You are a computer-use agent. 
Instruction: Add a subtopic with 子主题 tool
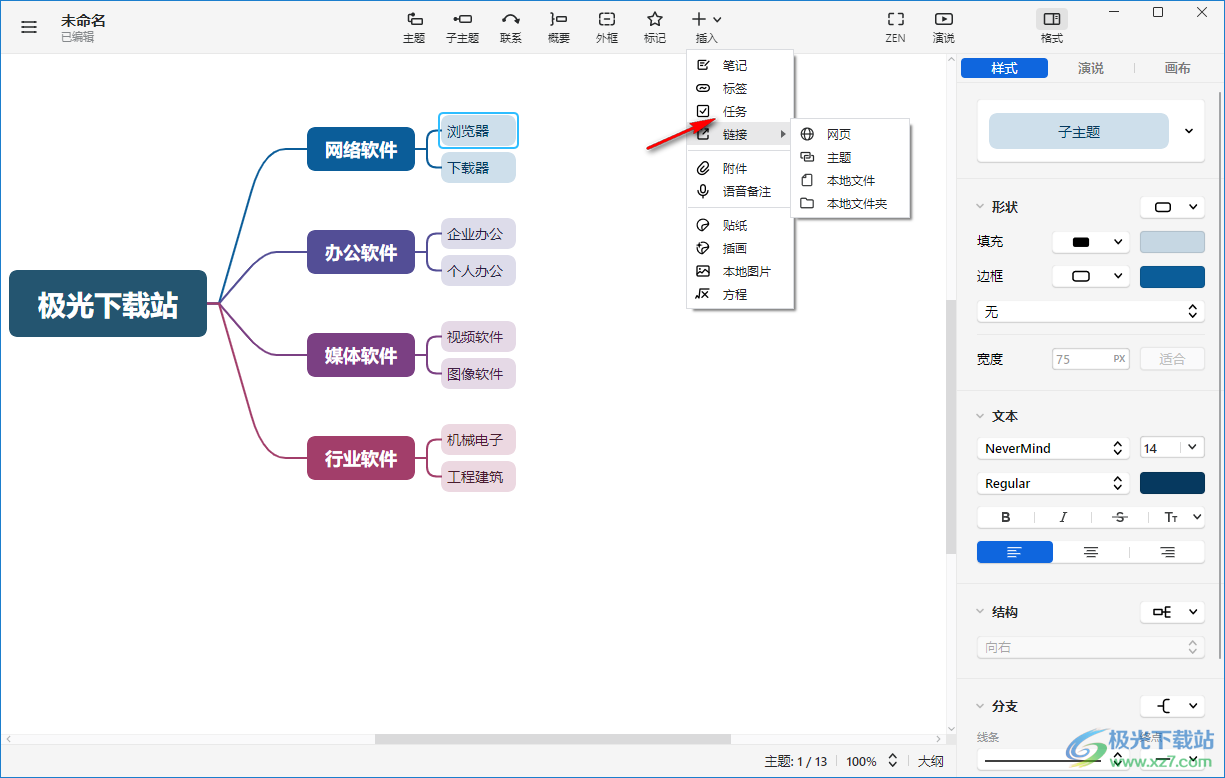462,27
